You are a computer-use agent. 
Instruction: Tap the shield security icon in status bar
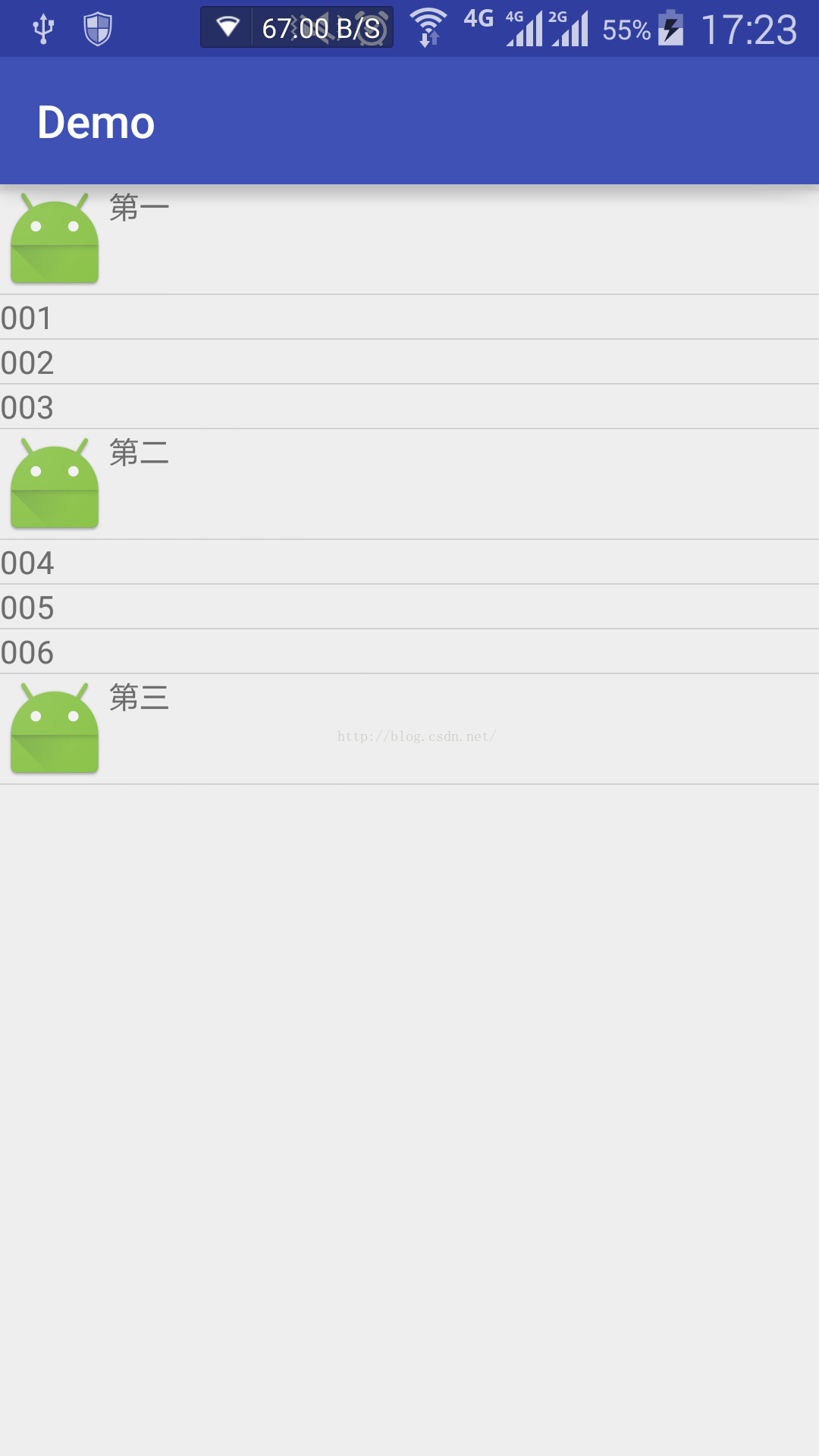pos(98,29)
